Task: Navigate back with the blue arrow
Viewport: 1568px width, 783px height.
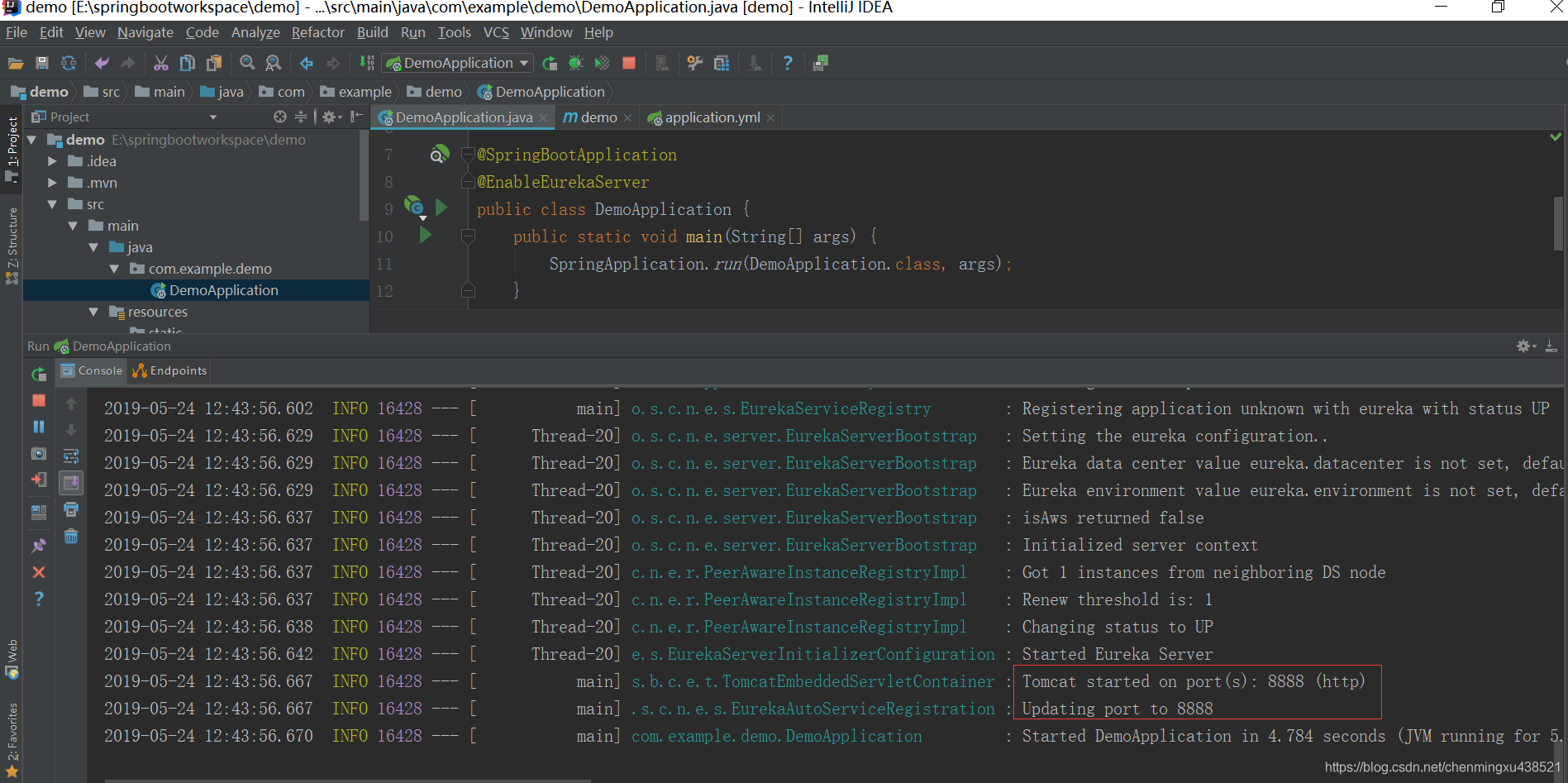Action: click(307, 63)
